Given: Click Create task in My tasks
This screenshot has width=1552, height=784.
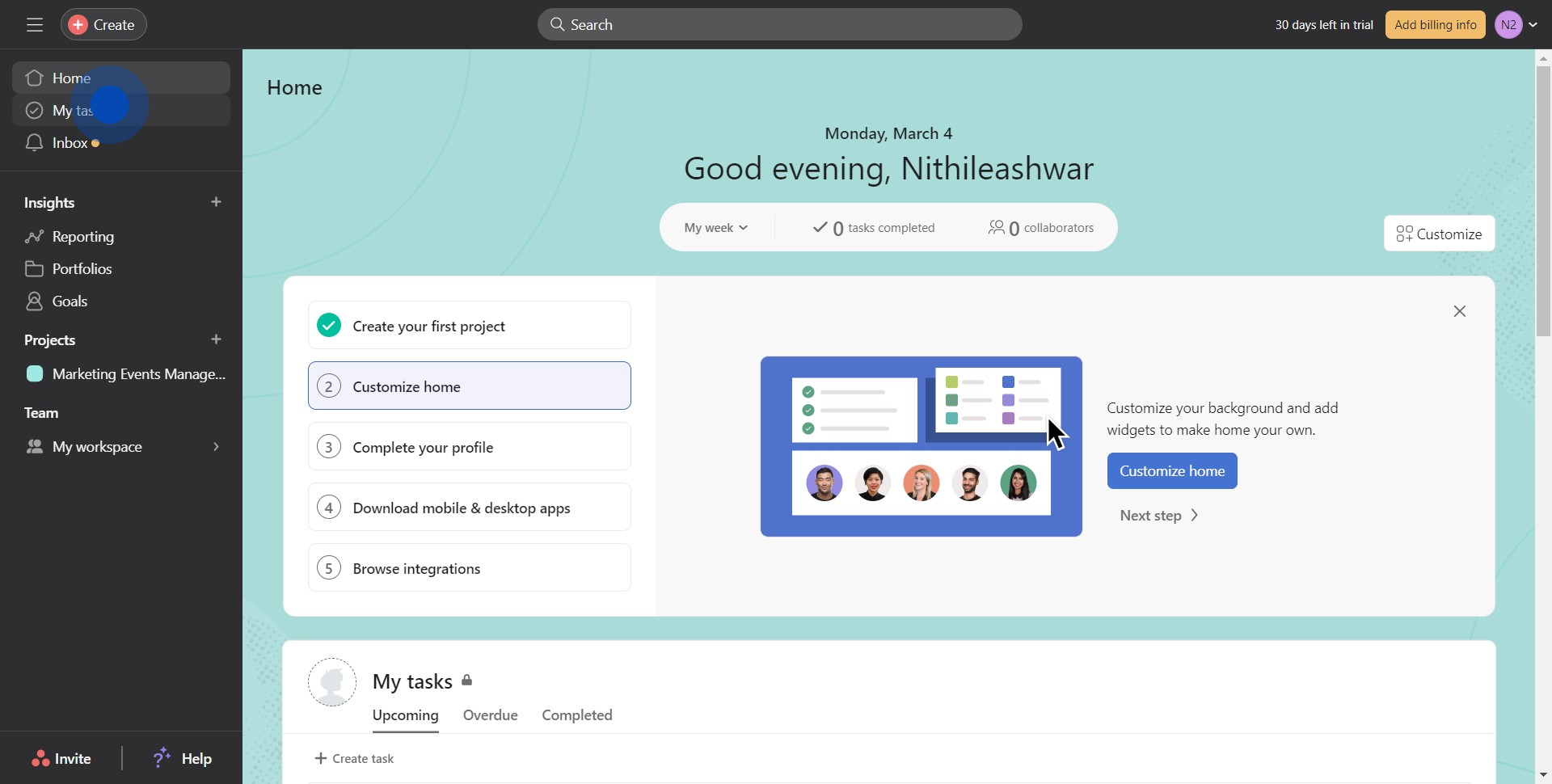Looking at the screenshot, I should pos(355,758).
